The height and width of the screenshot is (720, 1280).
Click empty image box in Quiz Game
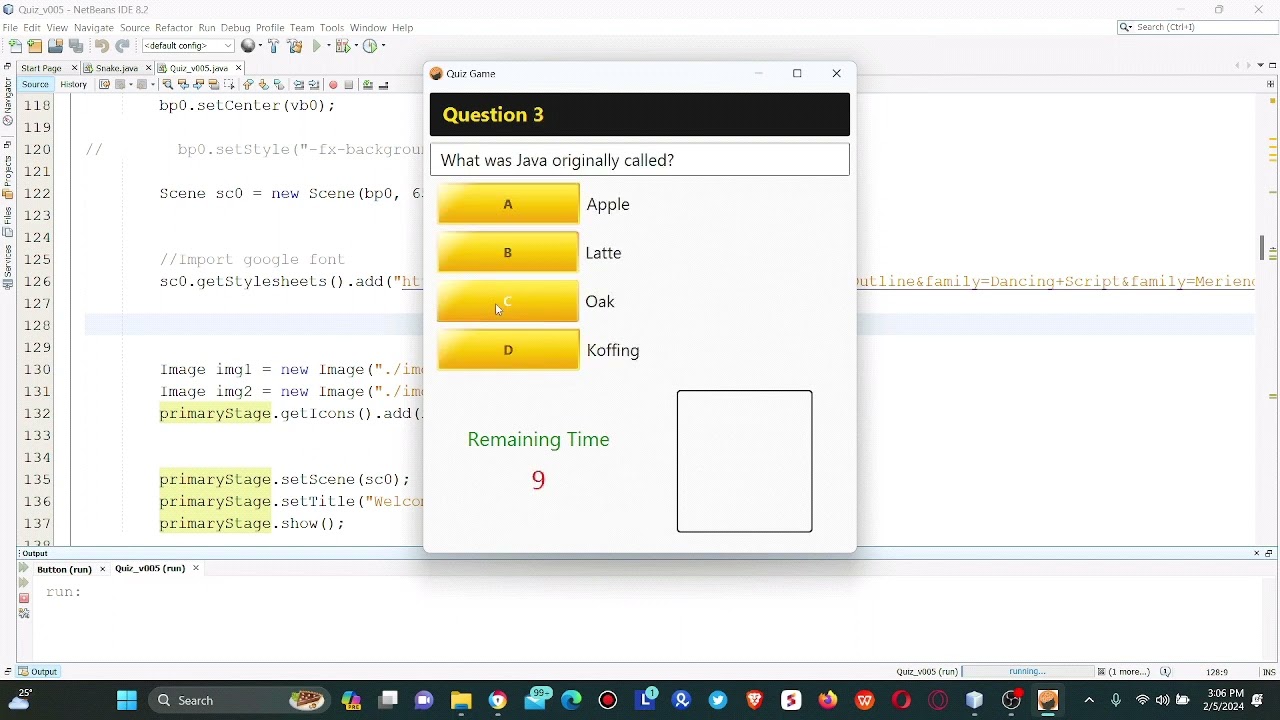point(745,461)
